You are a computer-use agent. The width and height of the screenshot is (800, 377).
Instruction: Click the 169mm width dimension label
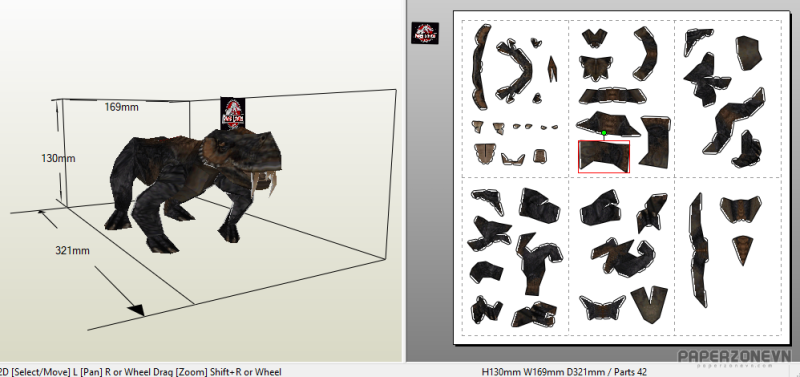point(121,107)
